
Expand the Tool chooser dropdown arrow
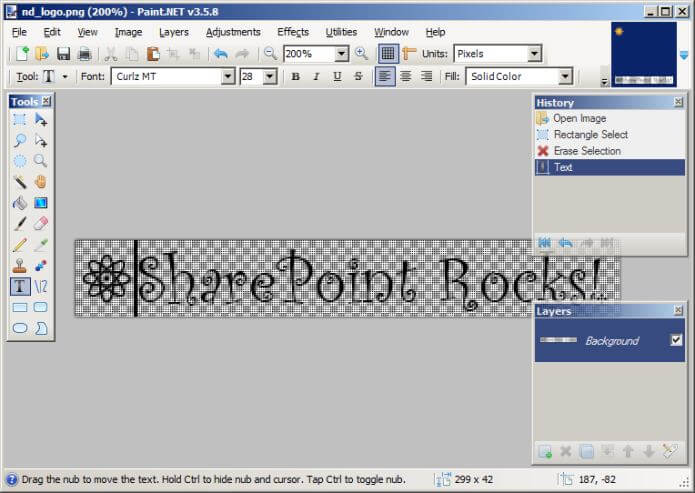pyautogui.click(x=65, y=77)
